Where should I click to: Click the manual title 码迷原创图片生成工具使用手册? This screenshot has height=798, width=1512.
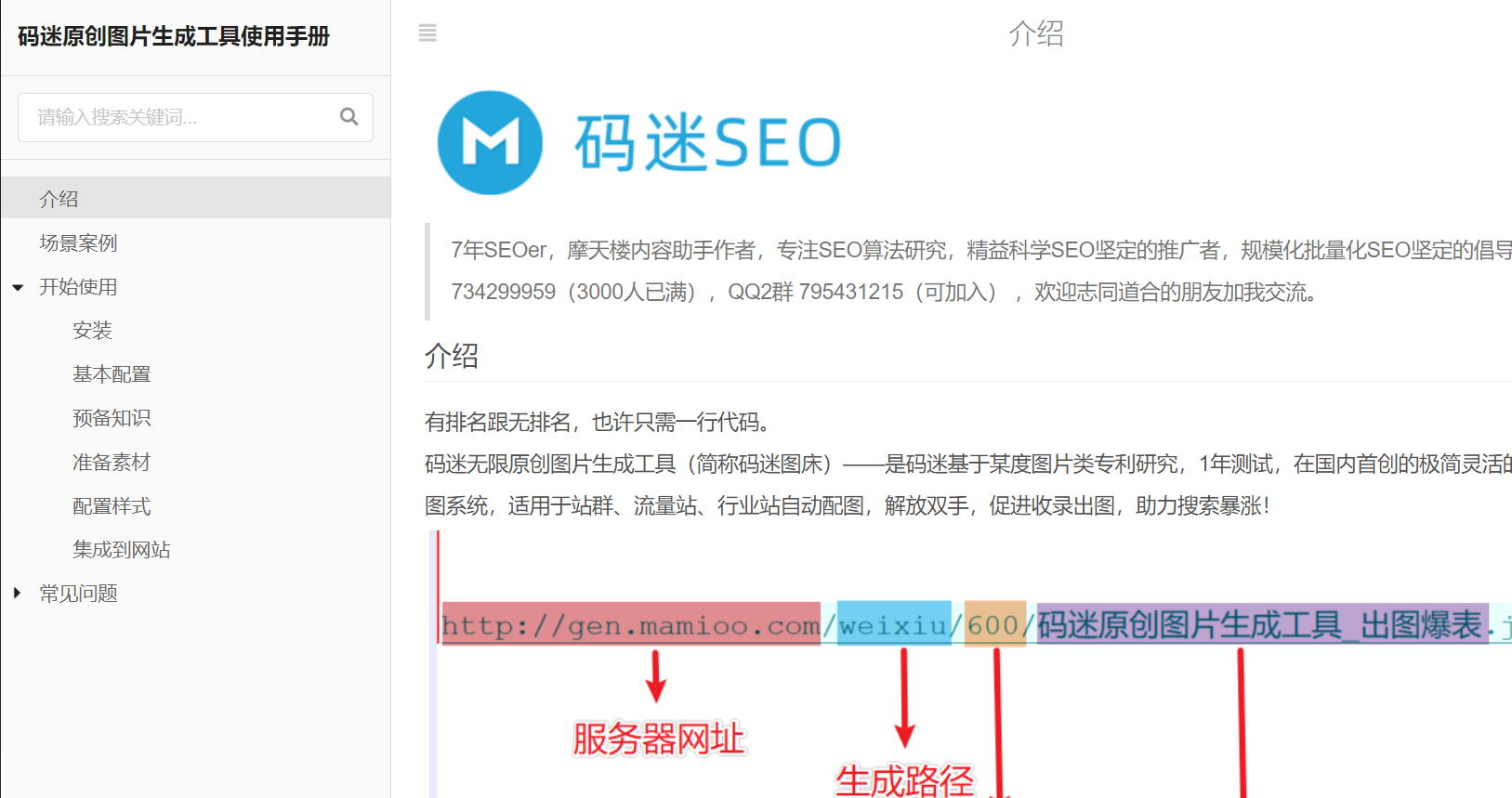click(174, 36)
